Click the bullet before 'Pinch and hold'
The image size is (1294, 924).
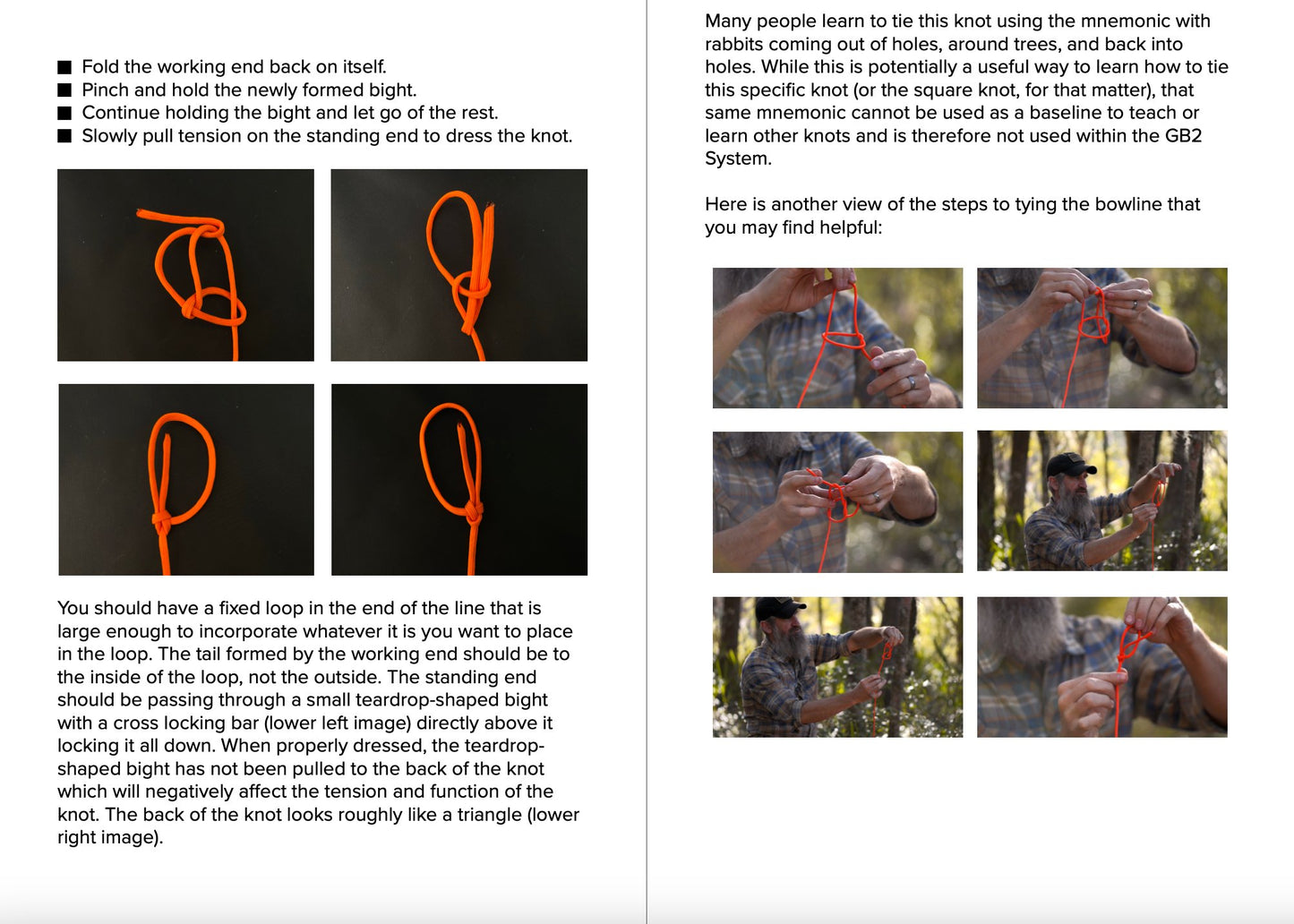tap(64, 90)
